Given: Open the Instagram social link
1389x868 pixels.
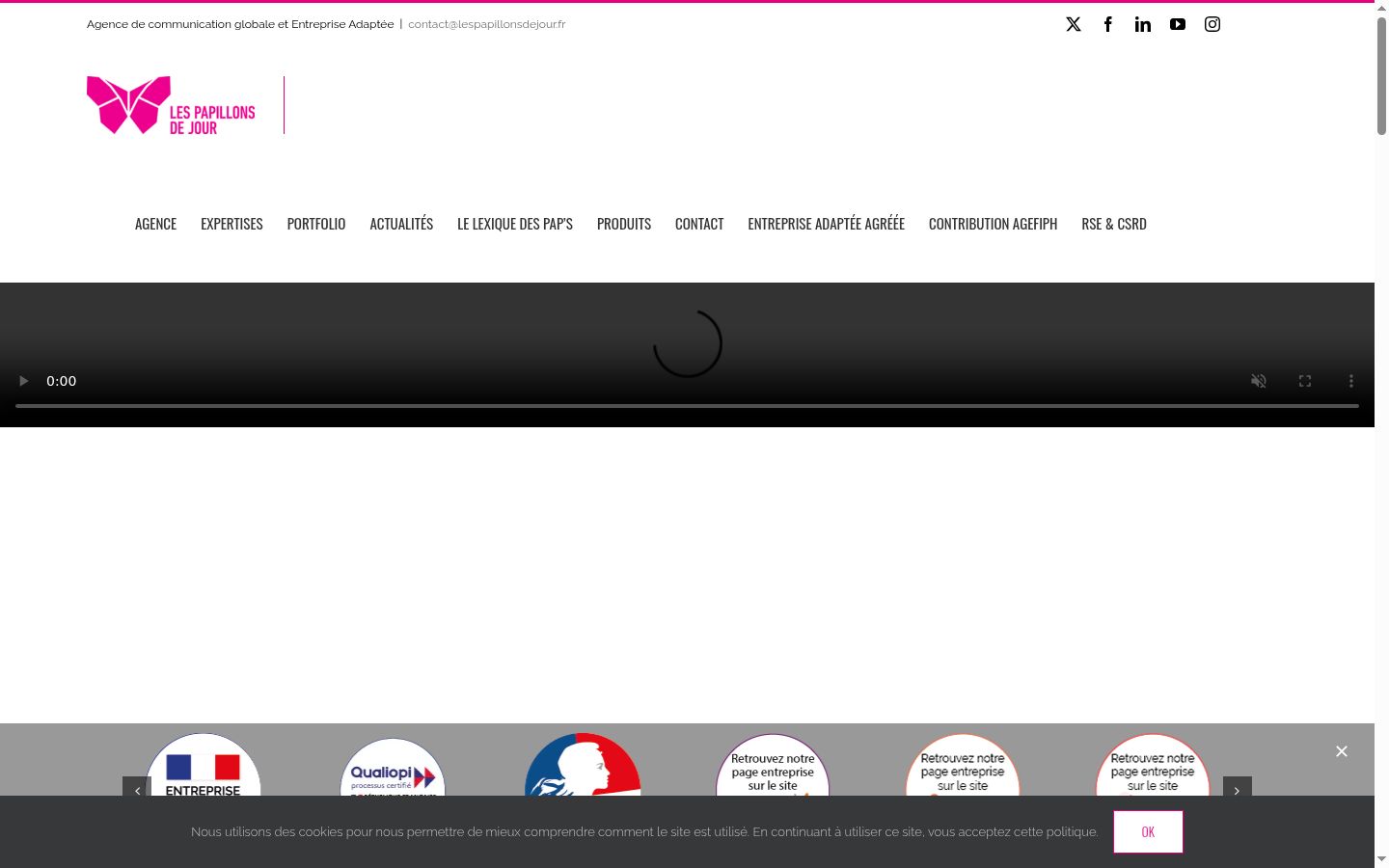Looking at the screenshot, I should coord(1212,24).
